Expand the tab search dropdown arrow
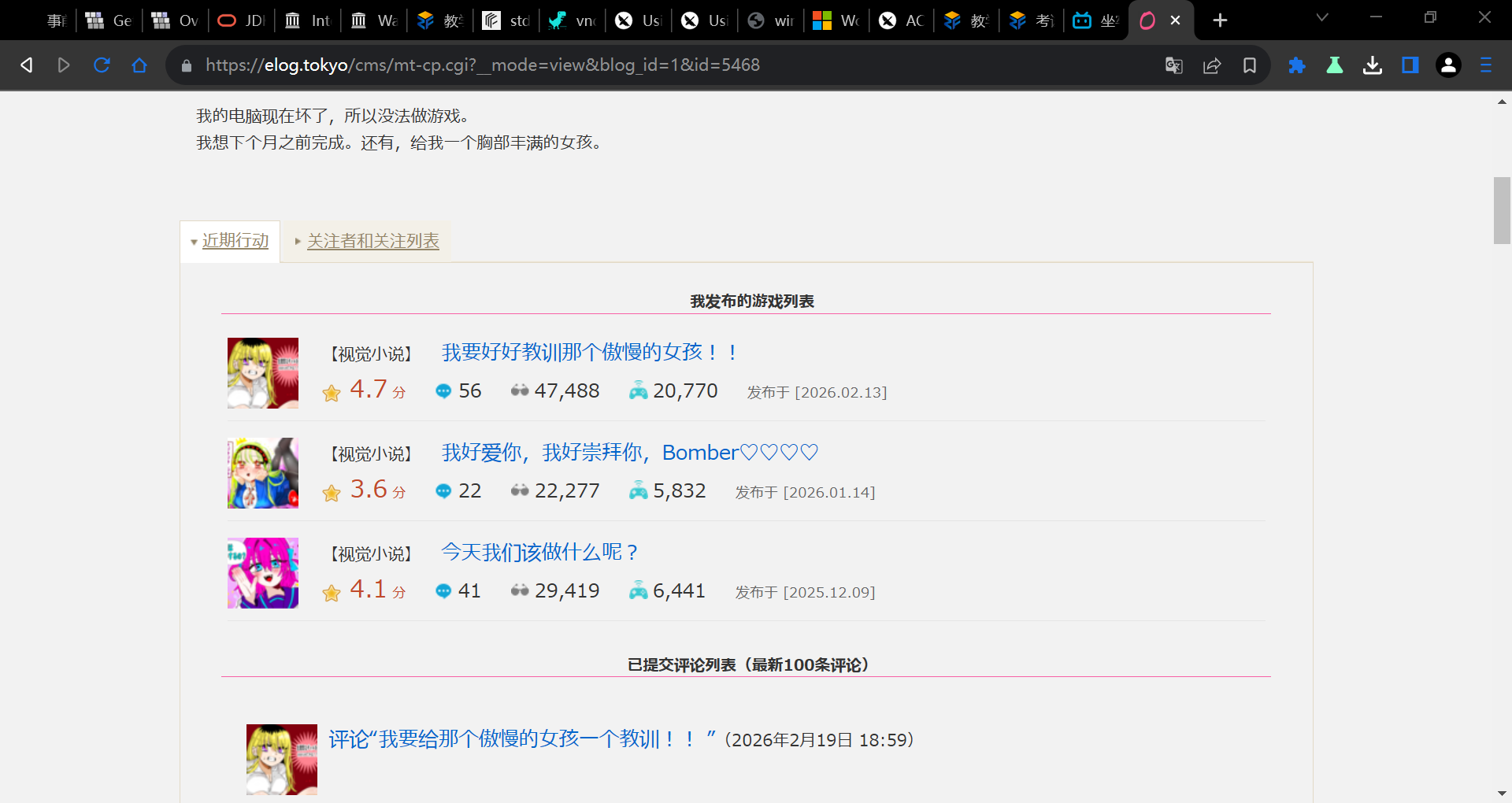This screenshot has height=803, width=1512. coord(1322,17)
